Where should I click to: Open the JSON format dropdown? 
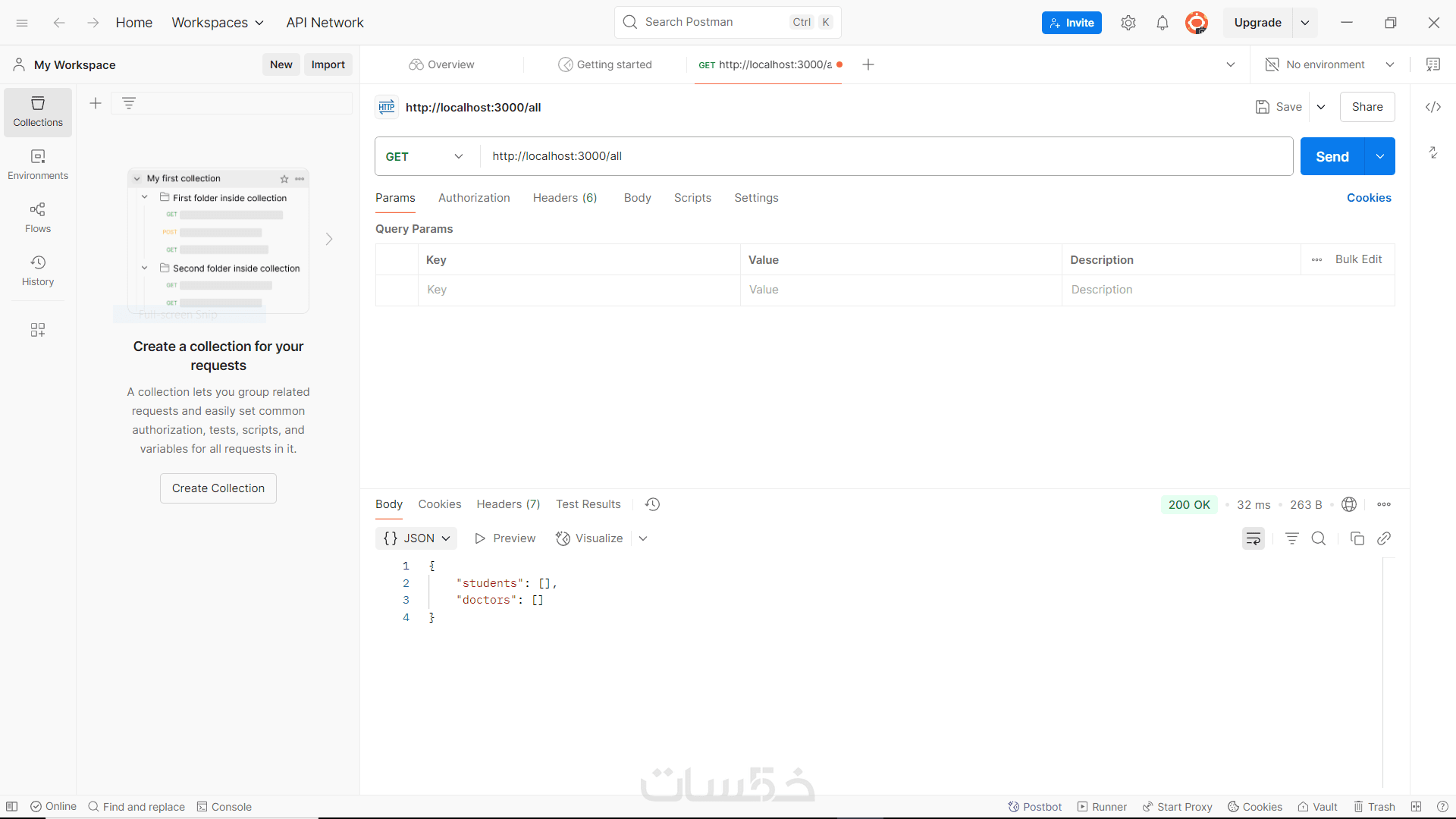click(x=416, y=538)
